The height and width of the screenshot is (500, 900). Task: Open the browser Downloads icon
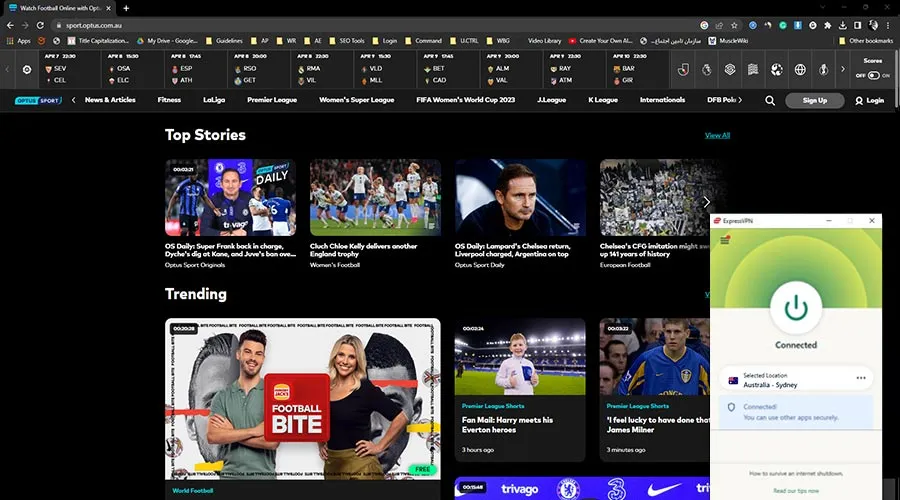(x=843, y=25)
